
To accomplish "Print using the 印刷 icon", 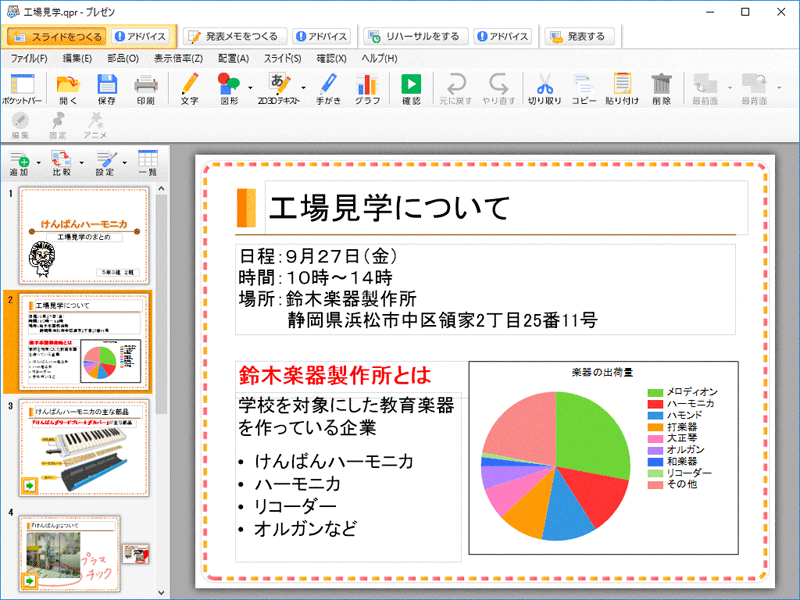I will (x=145, y=88).
